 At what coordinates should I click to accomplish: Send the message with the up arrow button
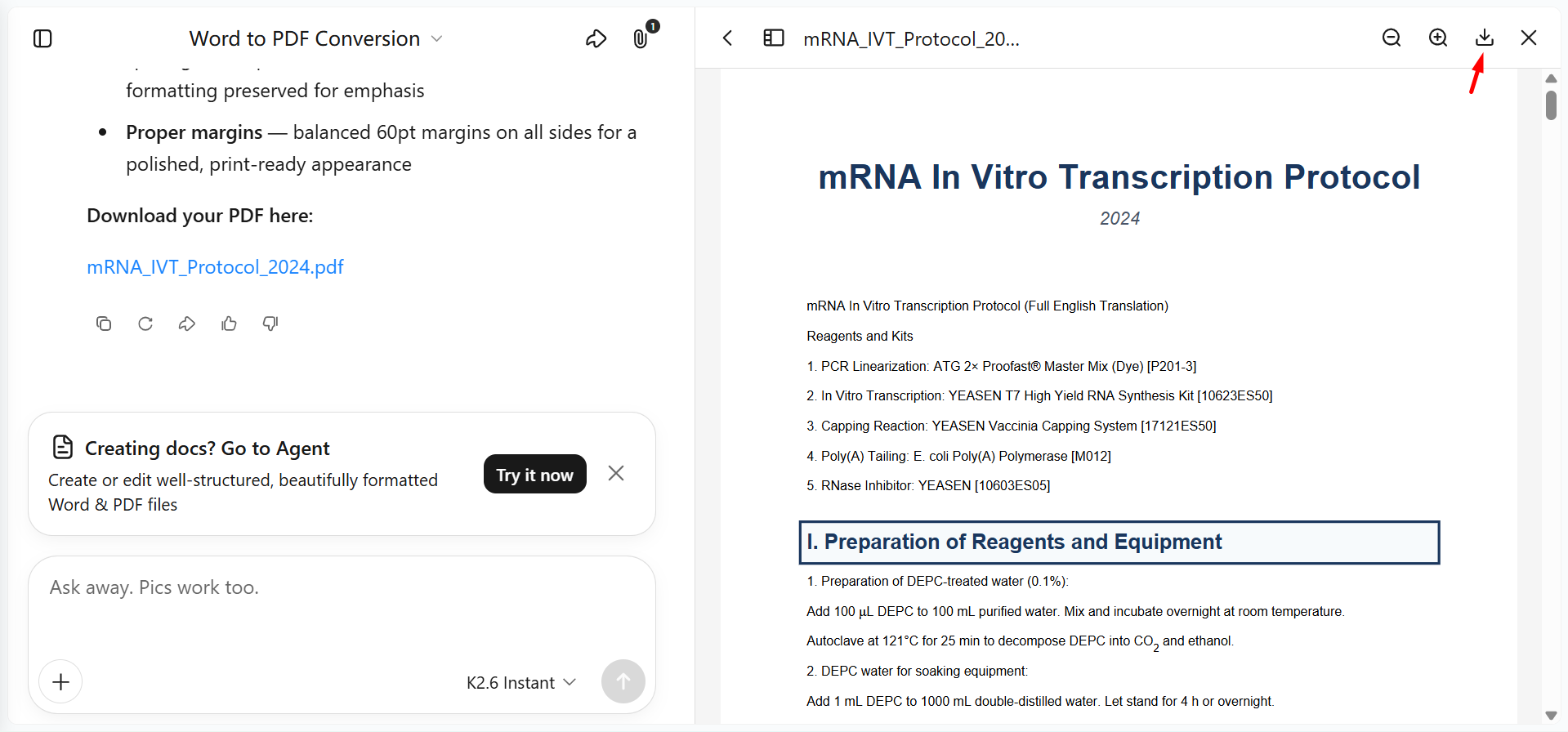623,681
